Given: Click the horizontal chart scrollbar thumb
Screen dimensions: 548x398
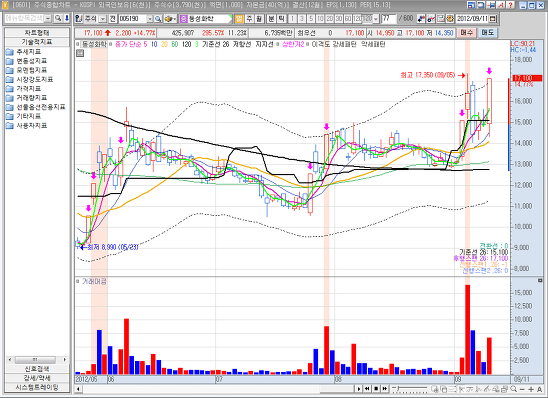Looking at the screenshot, I should pyautogui.click(x=337, y=389).
